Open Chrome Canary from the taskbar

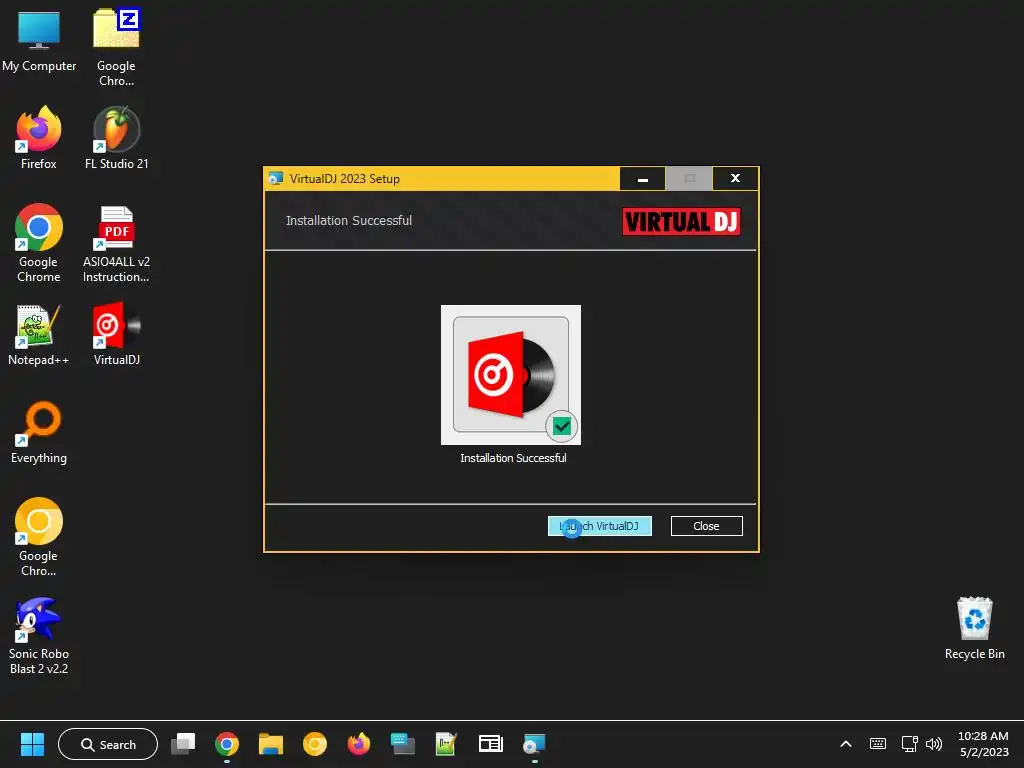[x=315, y=744]
